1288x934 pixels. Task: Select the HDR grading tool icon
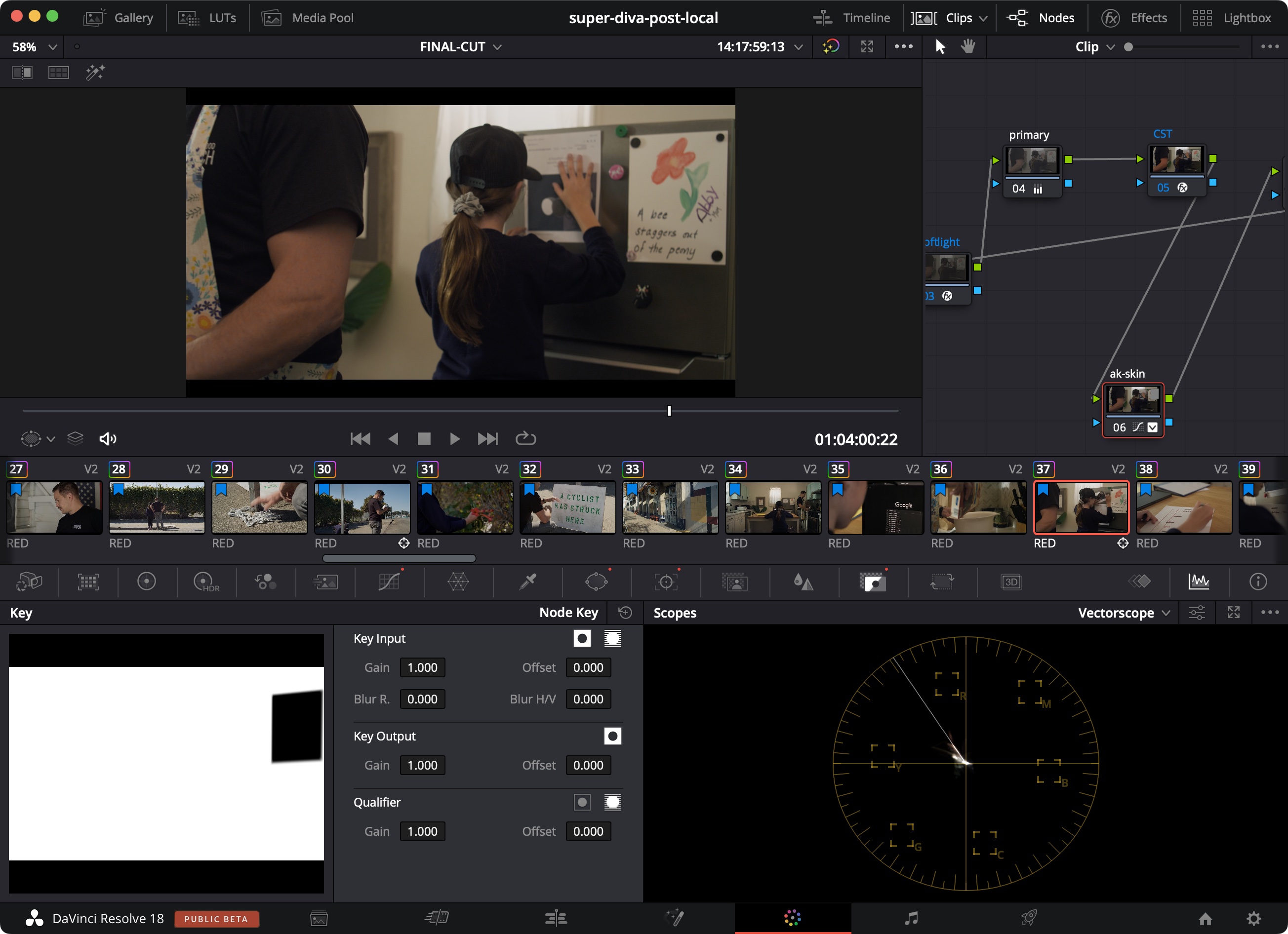tap(204, 580)
